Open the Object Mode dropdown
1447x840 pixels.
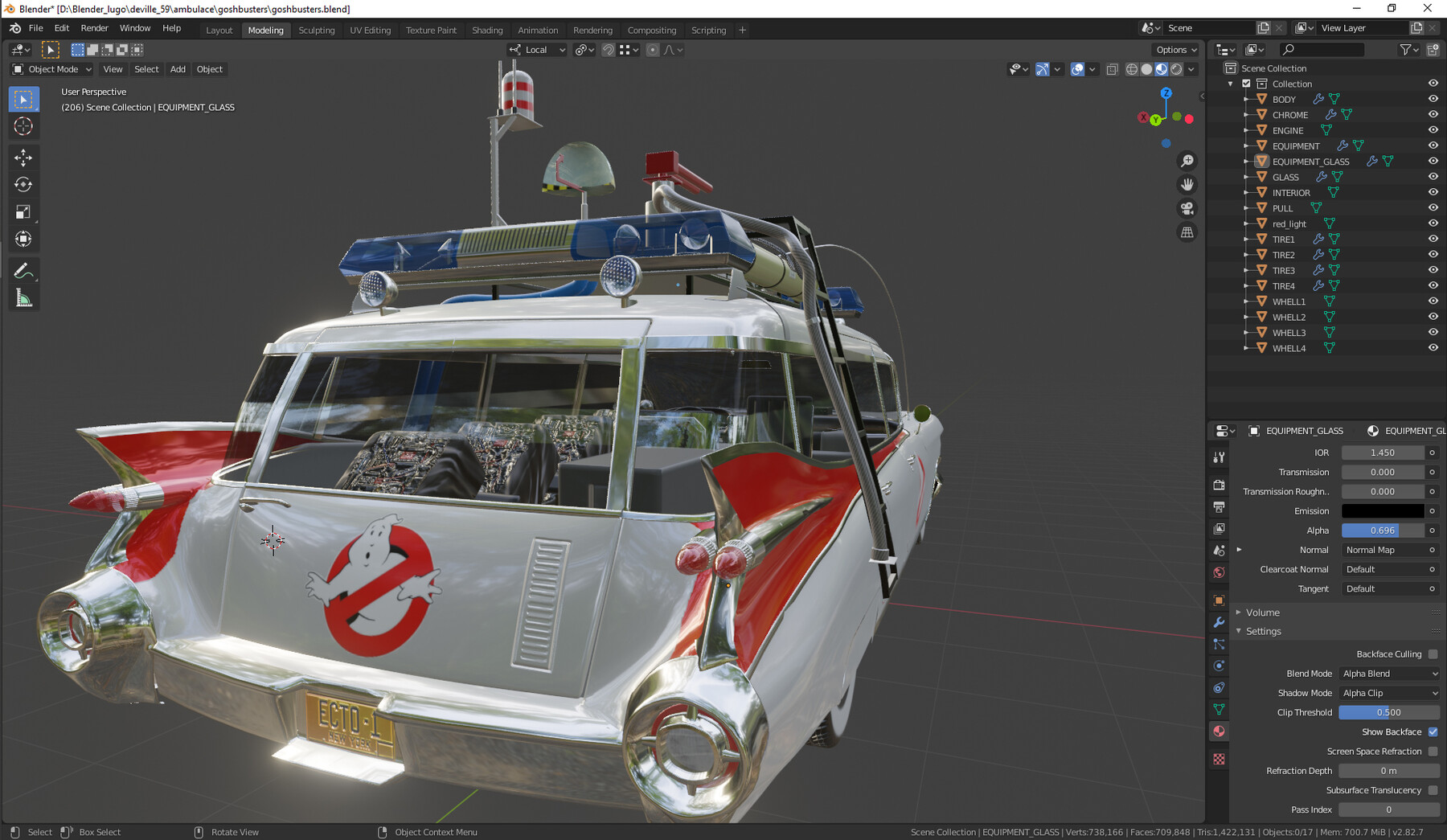click(x=52, y=69)
